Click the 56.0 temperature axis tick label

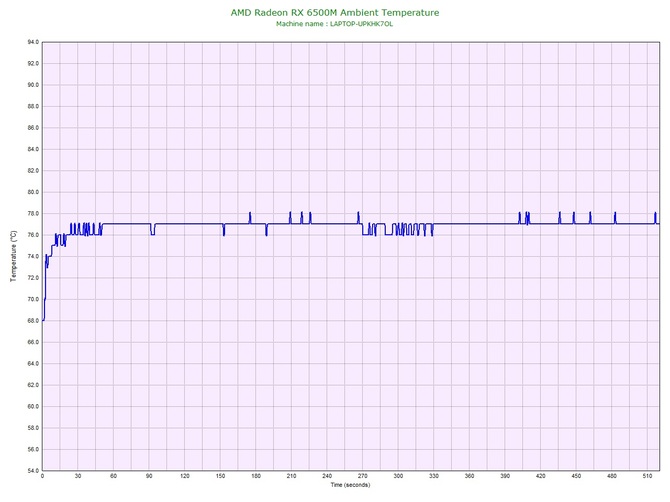click(33, 449)
